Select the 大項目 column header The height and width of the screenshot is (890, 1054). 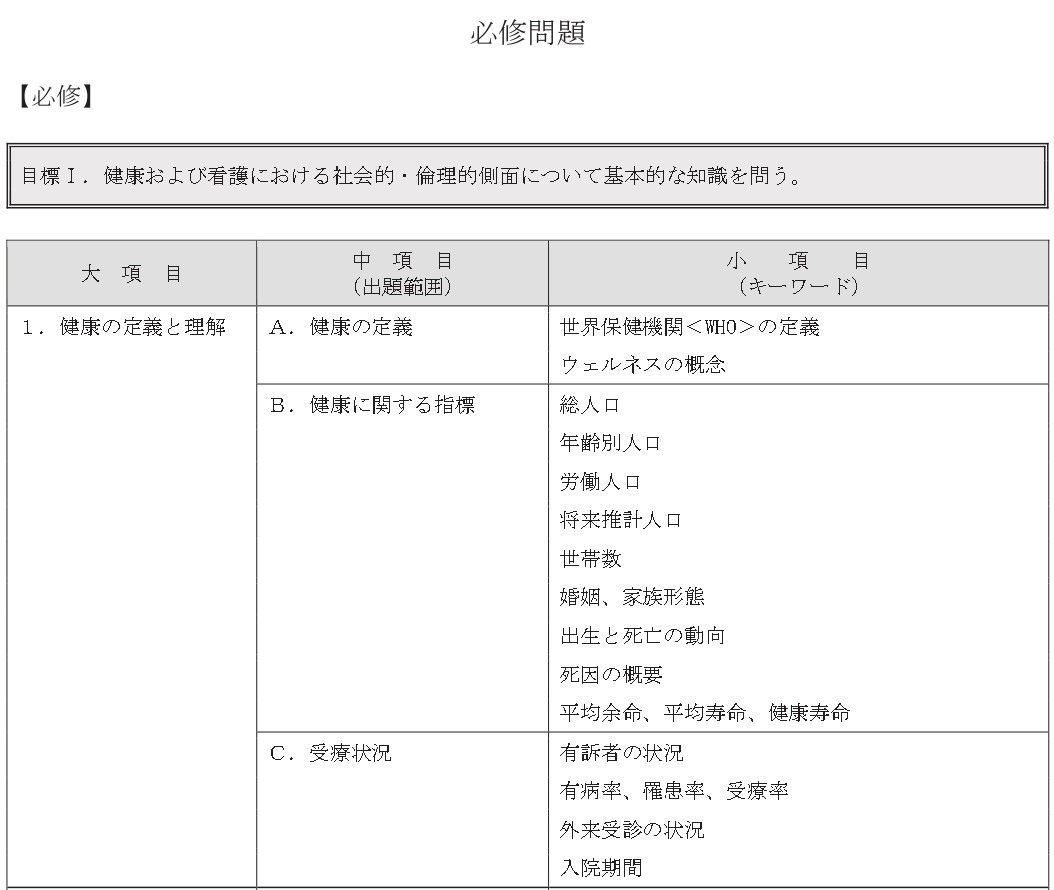click(132, 274)
